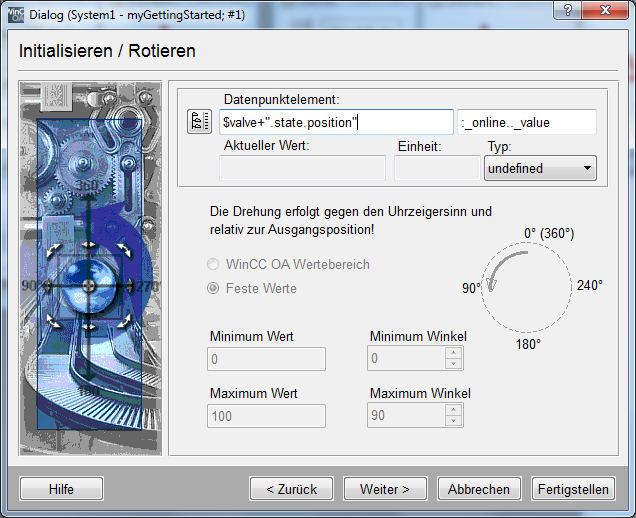
Task: Select the WinCC OA Wertebereich option
Action: (x=212, y=265)
